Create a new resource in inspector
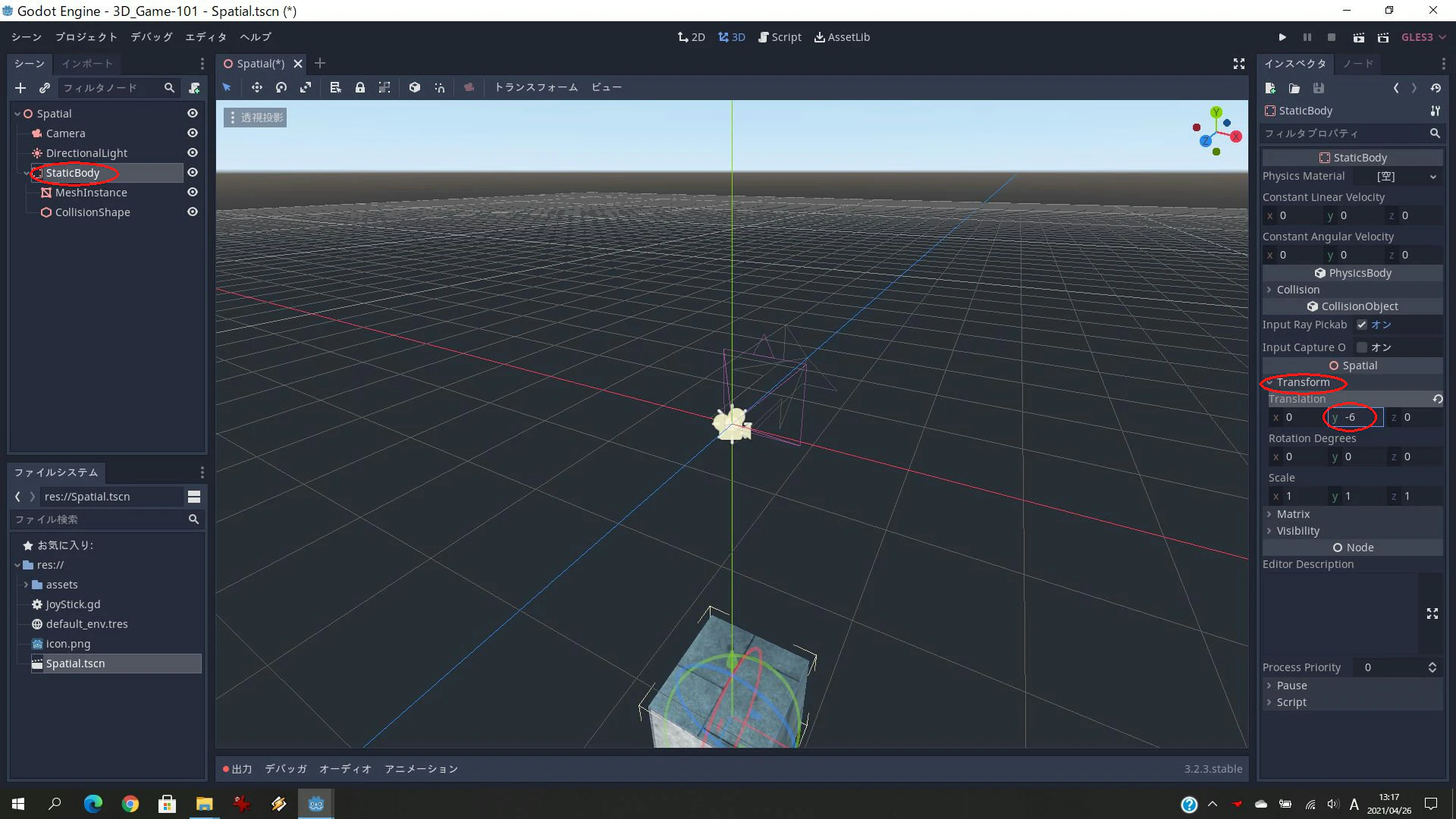Viewport: 1456px width, 819px height. click(1270, 88)
